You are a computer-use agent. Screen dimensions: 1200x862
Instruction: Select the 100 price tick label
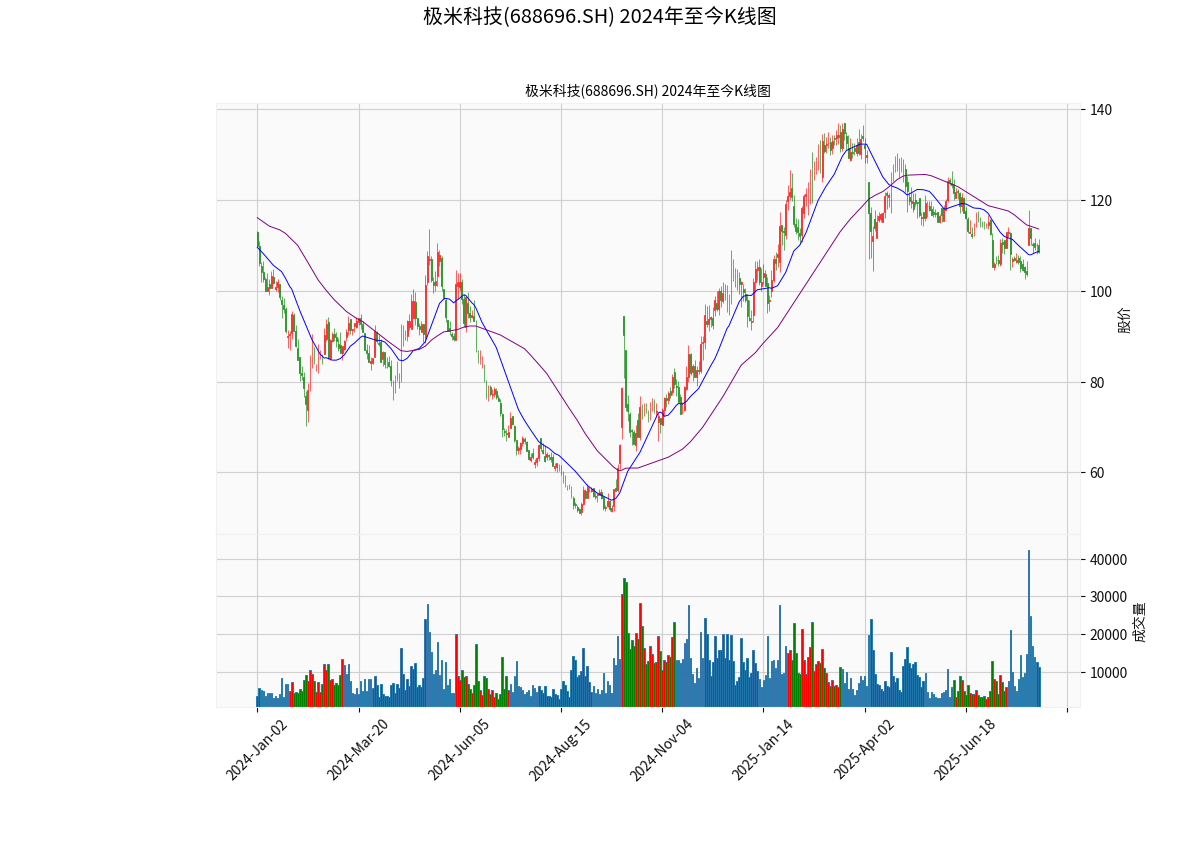coord(1101,292)
